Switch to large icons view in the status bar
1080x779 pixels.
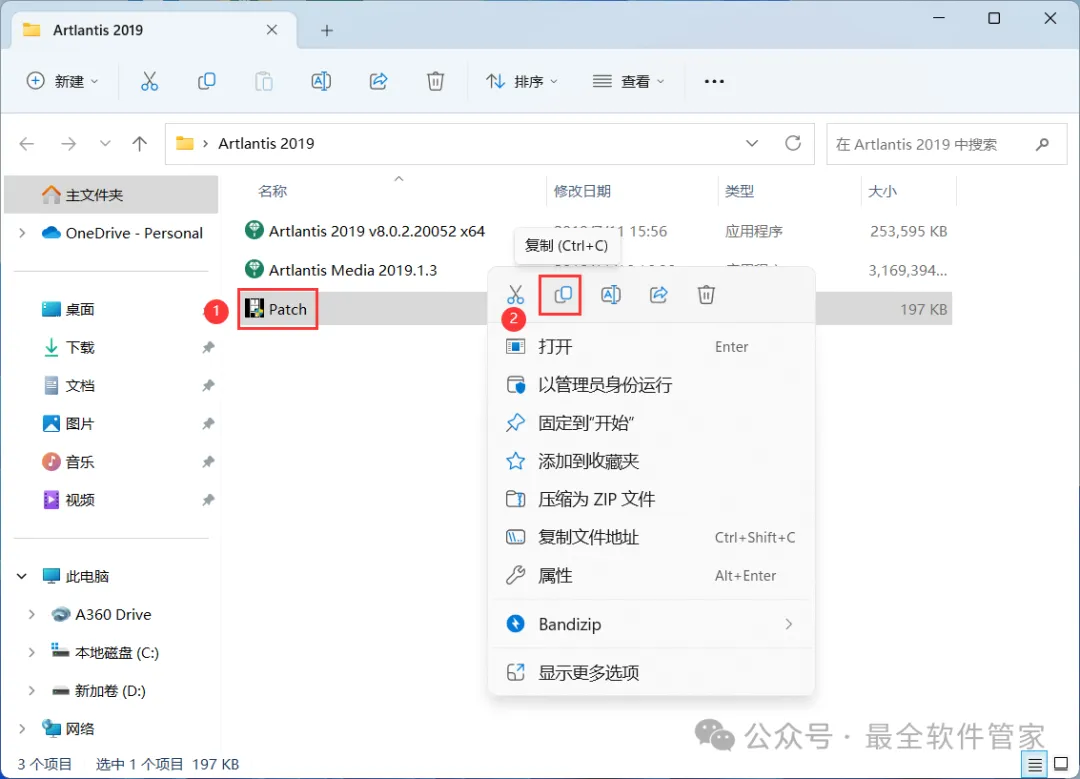1061,764
